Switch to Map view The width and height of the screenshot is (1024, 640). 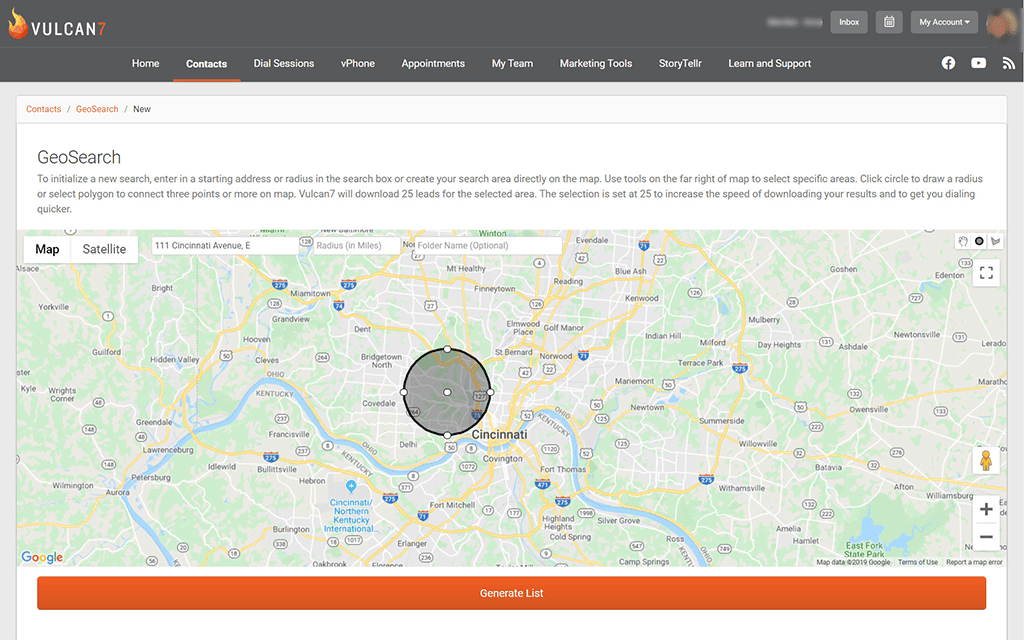[47, 249]
